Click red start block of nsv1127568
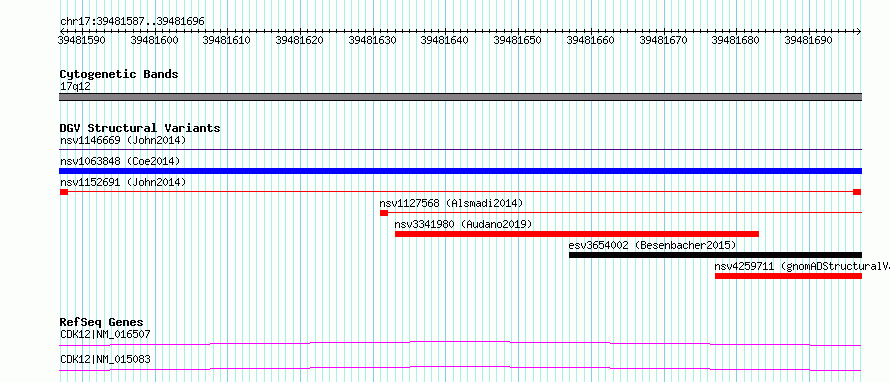This screenshot has width=890, height=382. [x=384, y=213]
